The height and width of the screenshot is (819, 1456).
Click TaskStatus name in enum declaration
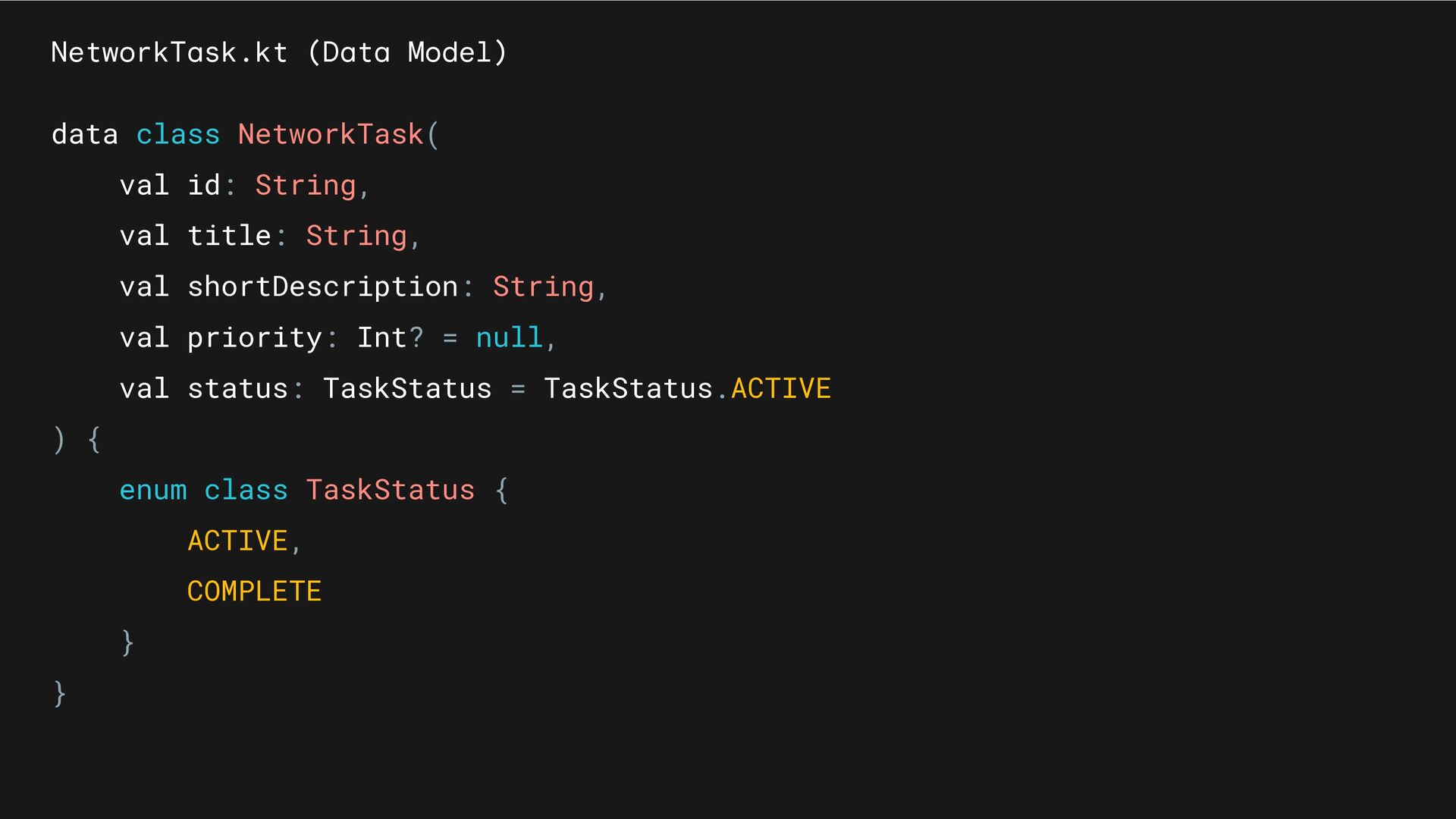point(391,490)
